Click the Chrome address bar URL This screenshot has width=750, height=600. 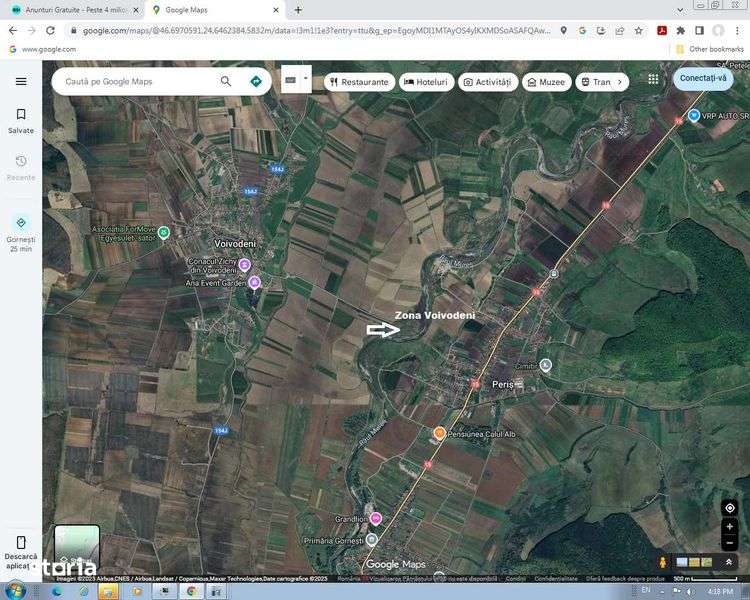(x=316, y=31)
